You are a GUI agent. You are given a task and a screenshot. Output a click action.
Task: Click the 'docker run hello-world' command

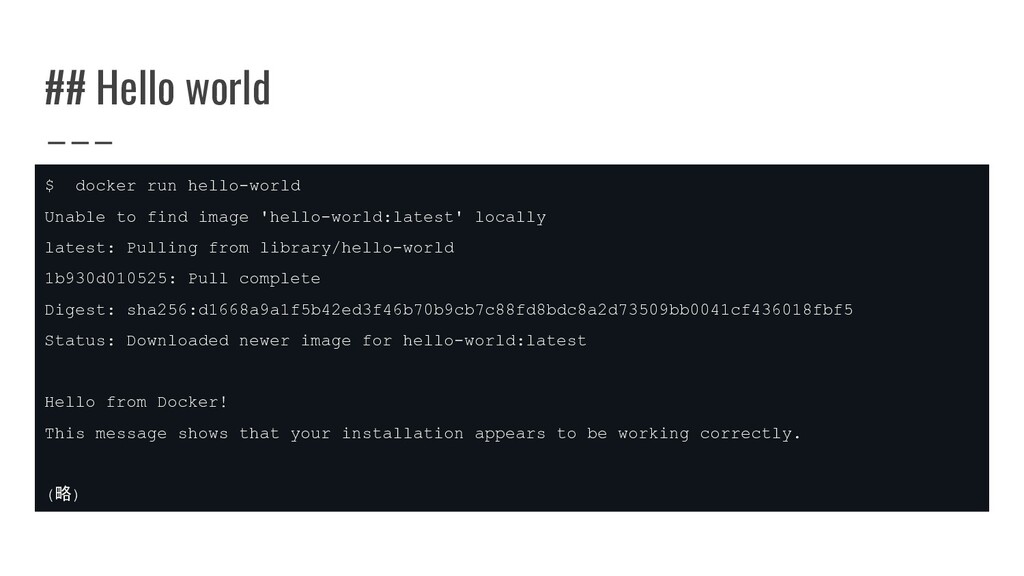(188, 185)
